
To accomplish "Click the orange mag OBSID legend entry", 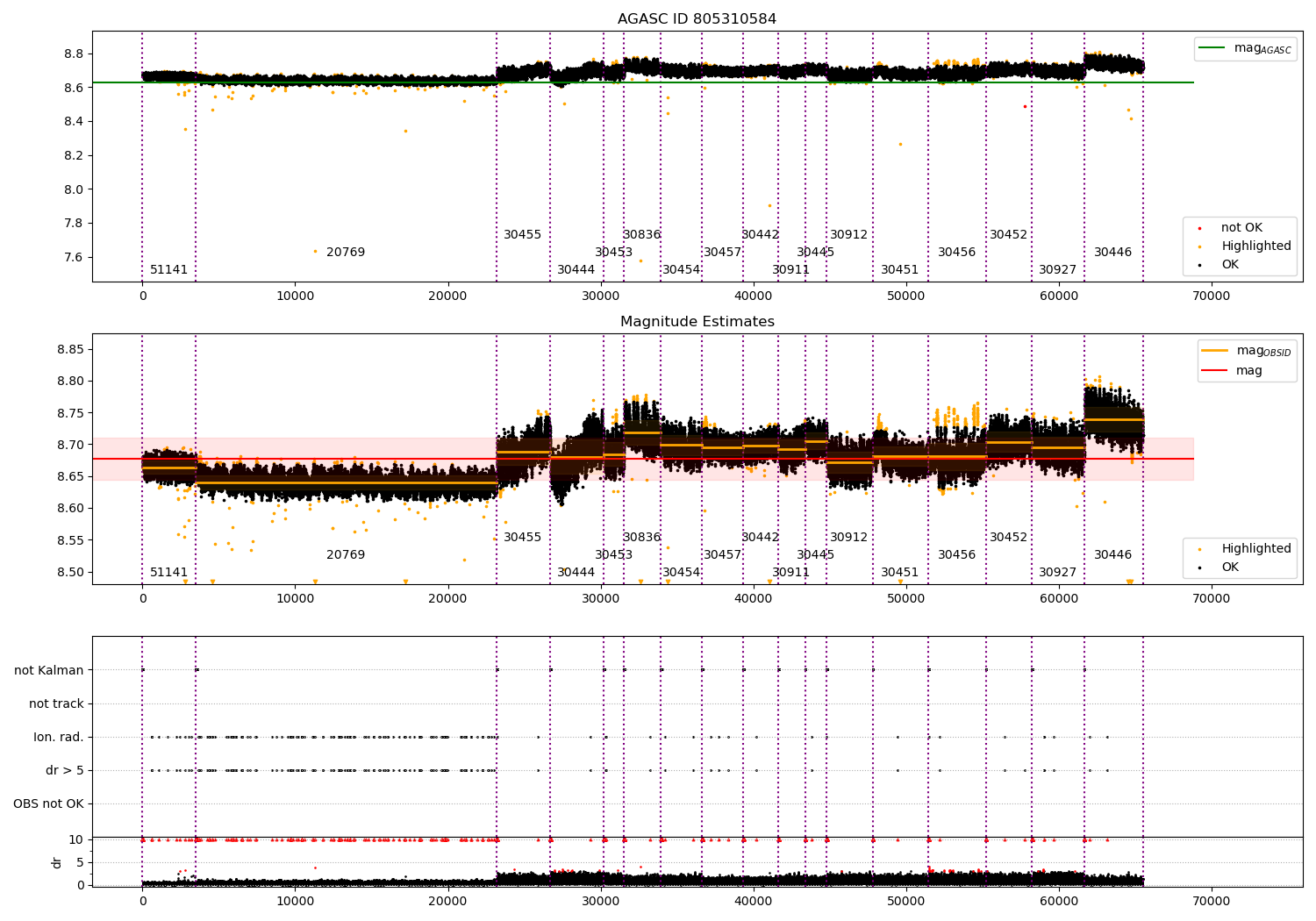I will point(1246,351).
